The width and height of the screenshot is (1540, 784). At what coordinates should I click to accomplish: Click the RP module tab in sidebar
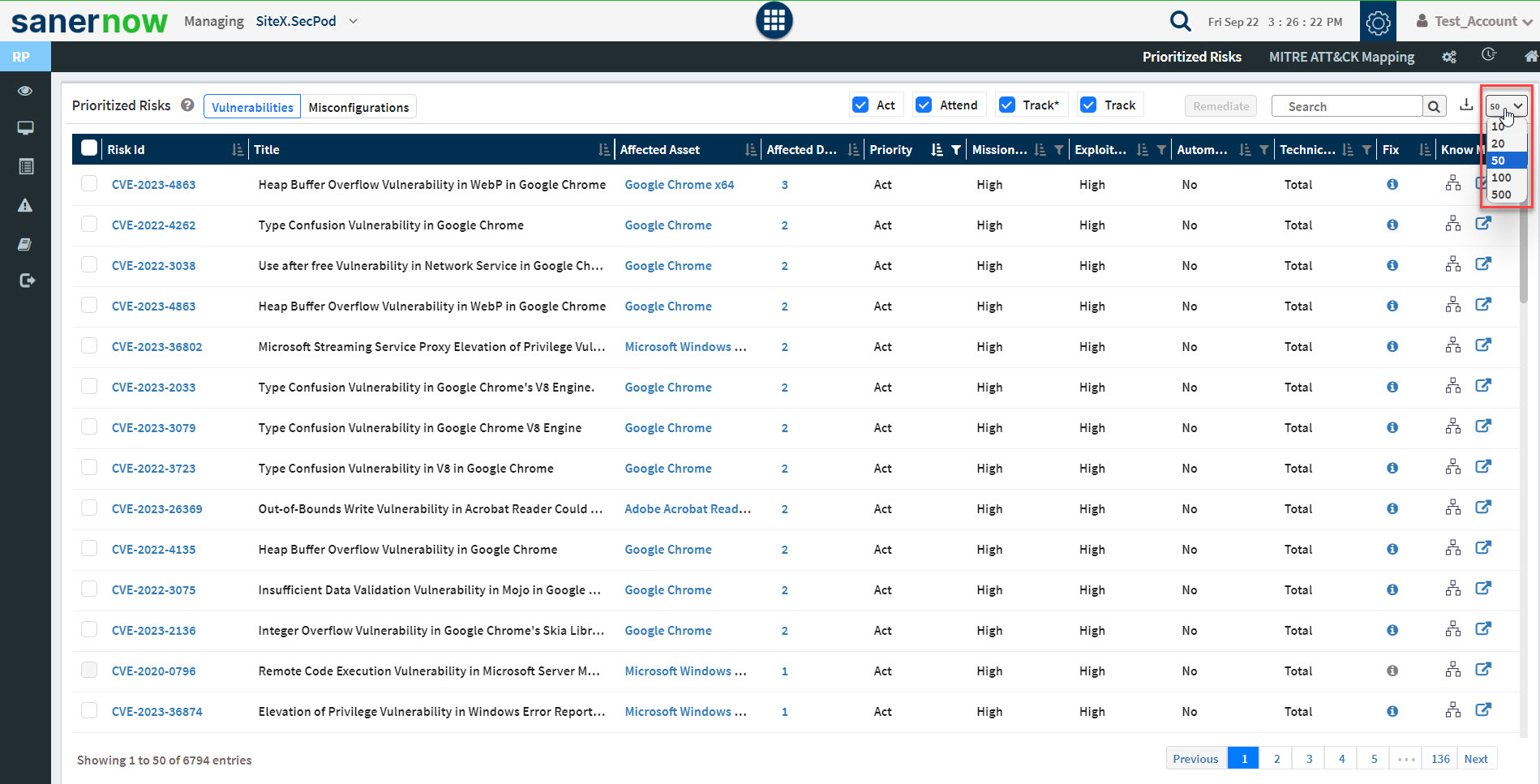25,57
